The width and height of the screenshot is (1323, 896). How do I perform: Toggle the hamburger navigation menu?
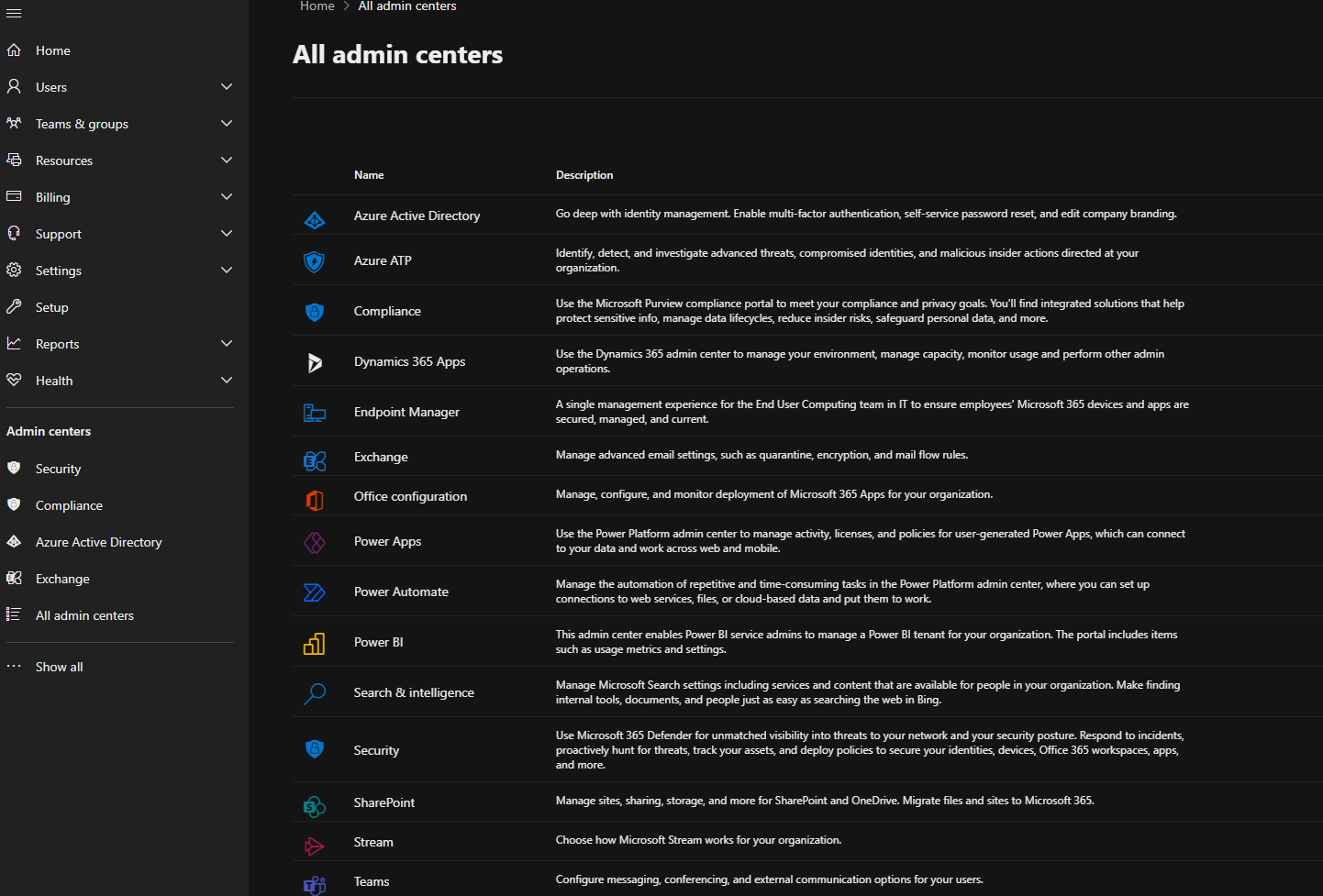pyautogui.click(x=14, y=13)
